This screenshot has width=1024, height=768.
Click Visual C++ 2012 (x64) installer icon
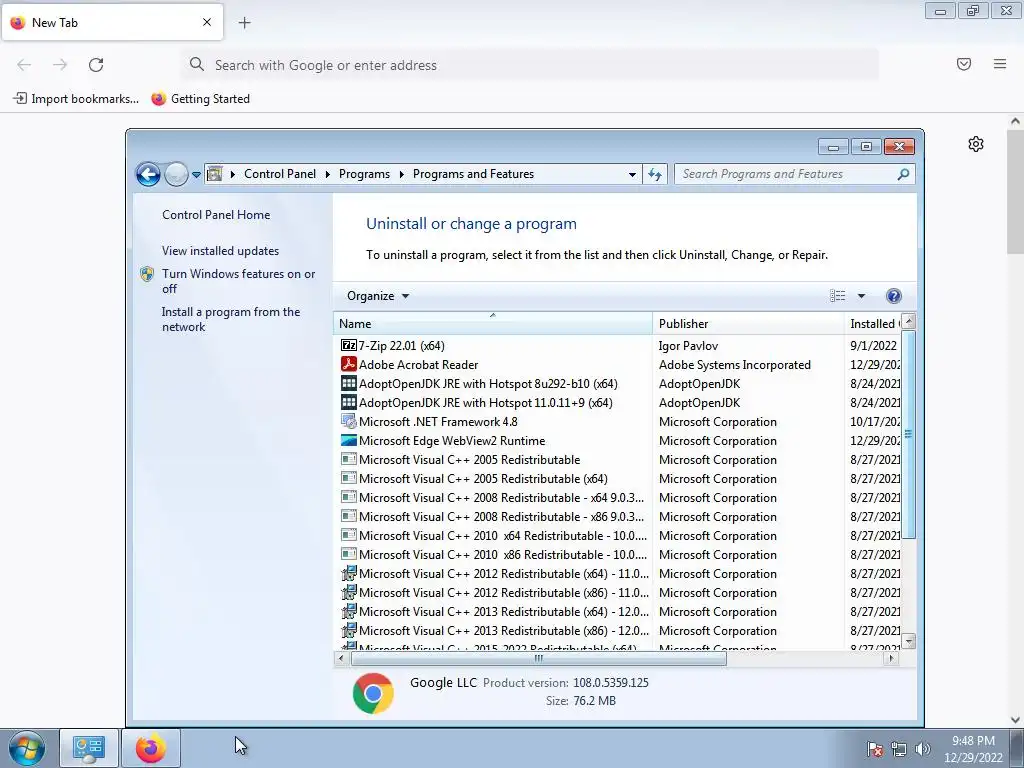coord(349,573)
